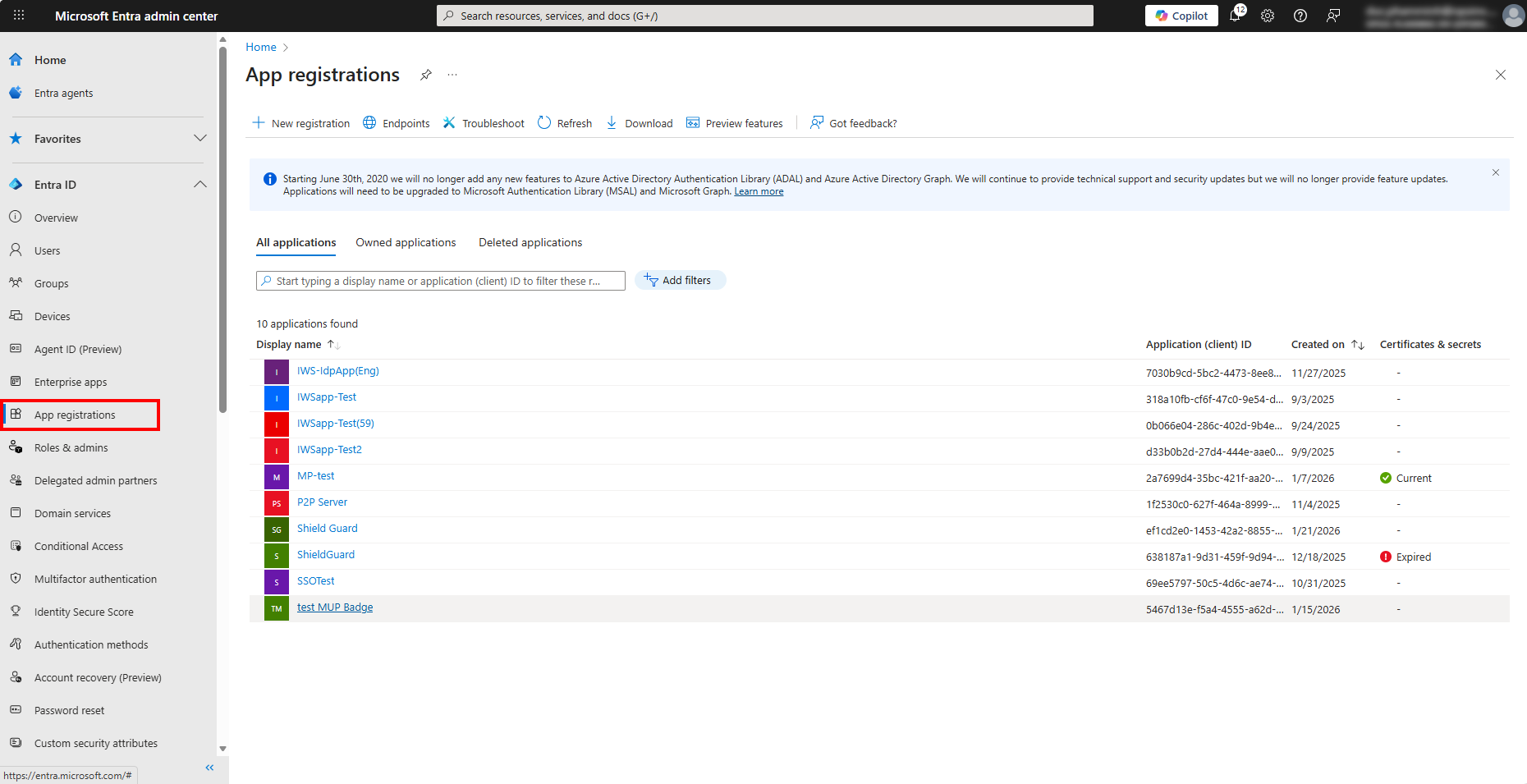Click the feedback icon in top bar
This screenshot has width=1527, height=784.
(1333, 16)
